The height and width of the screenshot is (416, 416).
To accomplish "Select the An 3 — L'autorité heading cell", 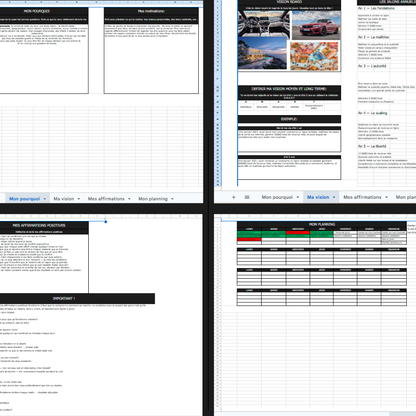I will (372, 66).
